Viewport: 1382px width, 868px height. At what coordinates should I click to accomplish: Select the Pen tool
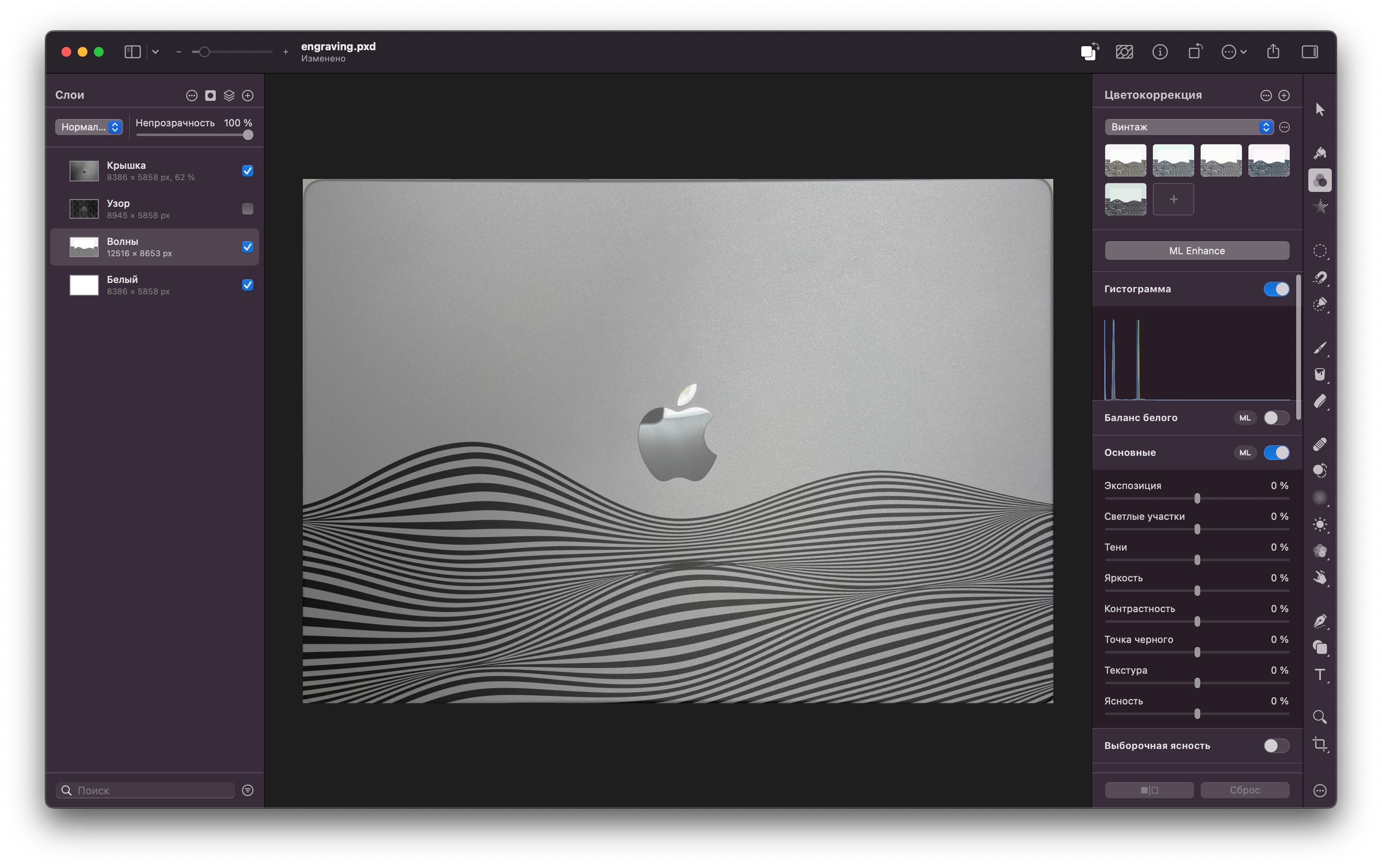[x=1319, y=621]
